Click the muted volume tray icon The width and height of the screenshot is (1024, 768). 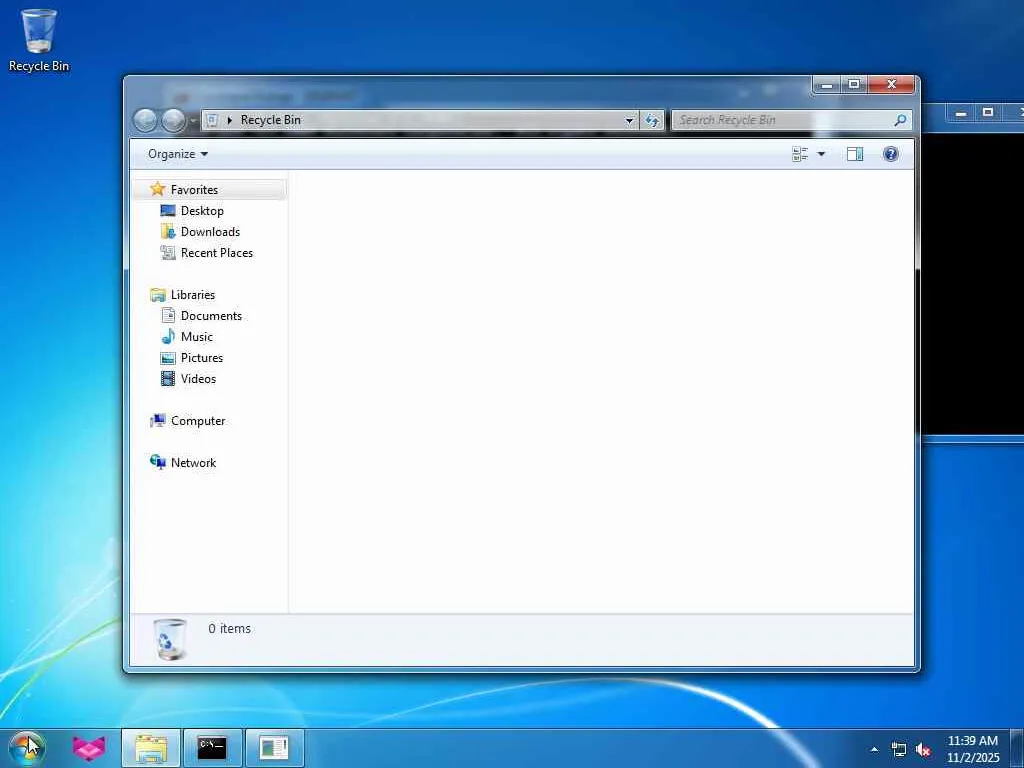923,750
